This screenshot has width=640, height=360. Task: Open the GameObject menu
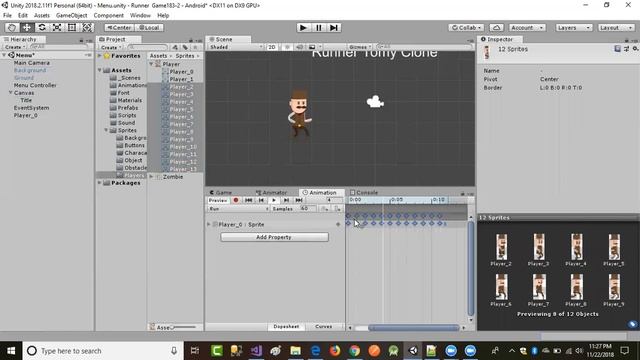(x=71, y=16)
